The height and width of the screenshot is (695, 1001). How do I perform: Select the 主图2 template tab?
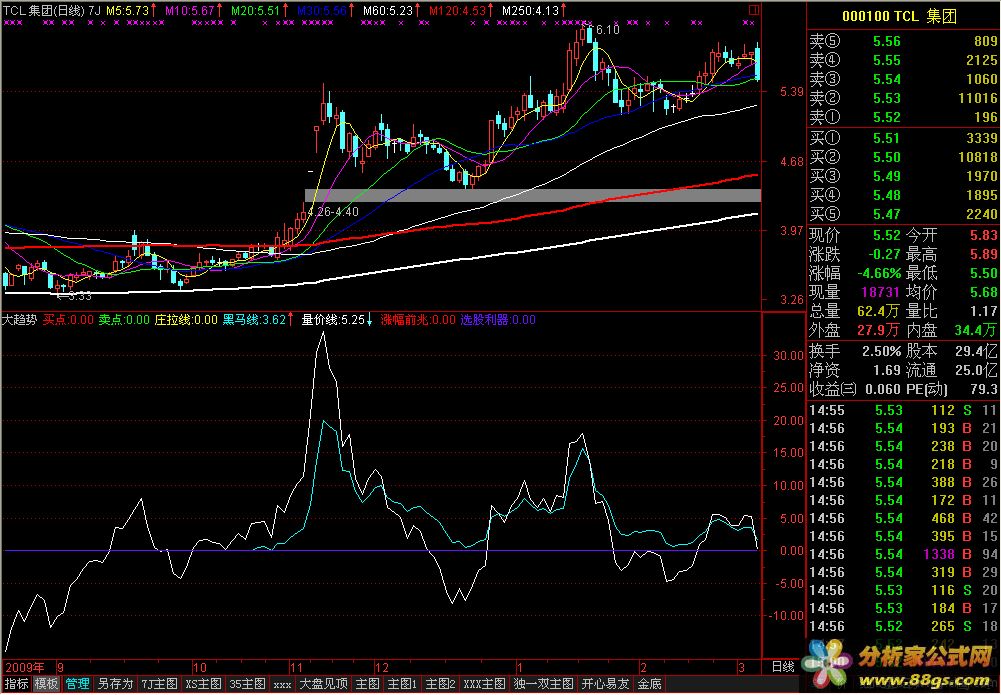point(440,684)
